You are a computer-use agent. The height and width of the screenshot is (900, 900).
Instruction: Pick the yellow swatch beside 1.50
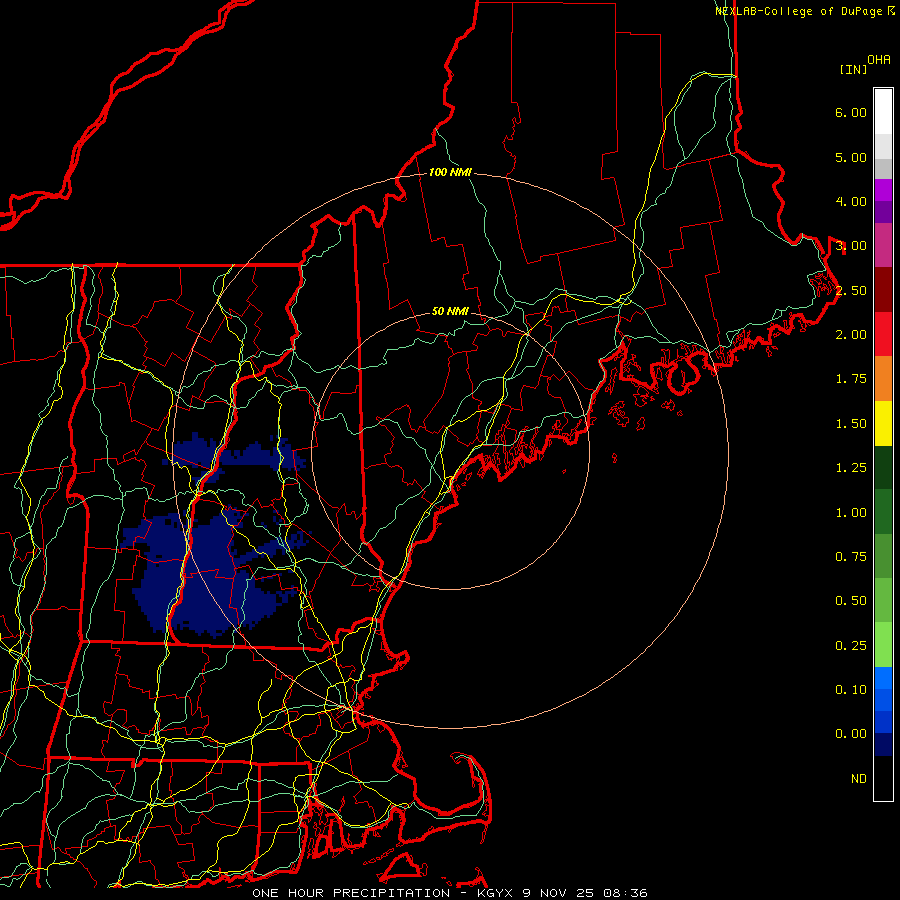pyautogui.click(x=883, y=423)
